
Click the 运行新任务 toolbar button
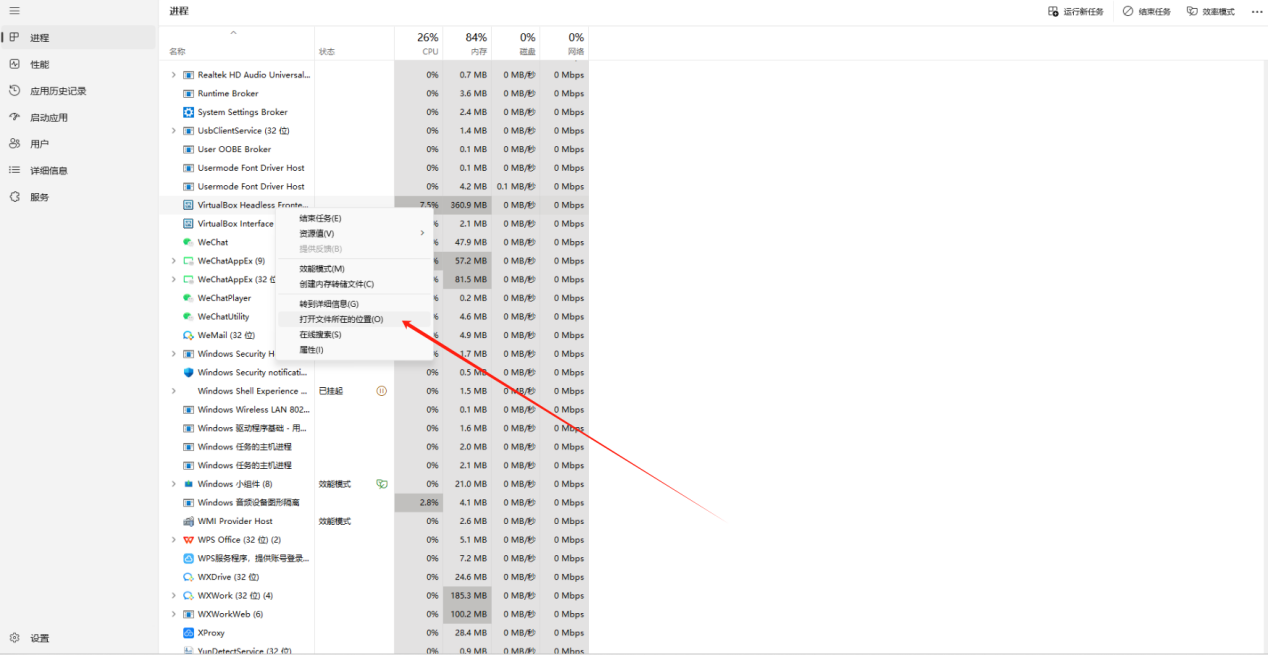tap(1076, 12)
